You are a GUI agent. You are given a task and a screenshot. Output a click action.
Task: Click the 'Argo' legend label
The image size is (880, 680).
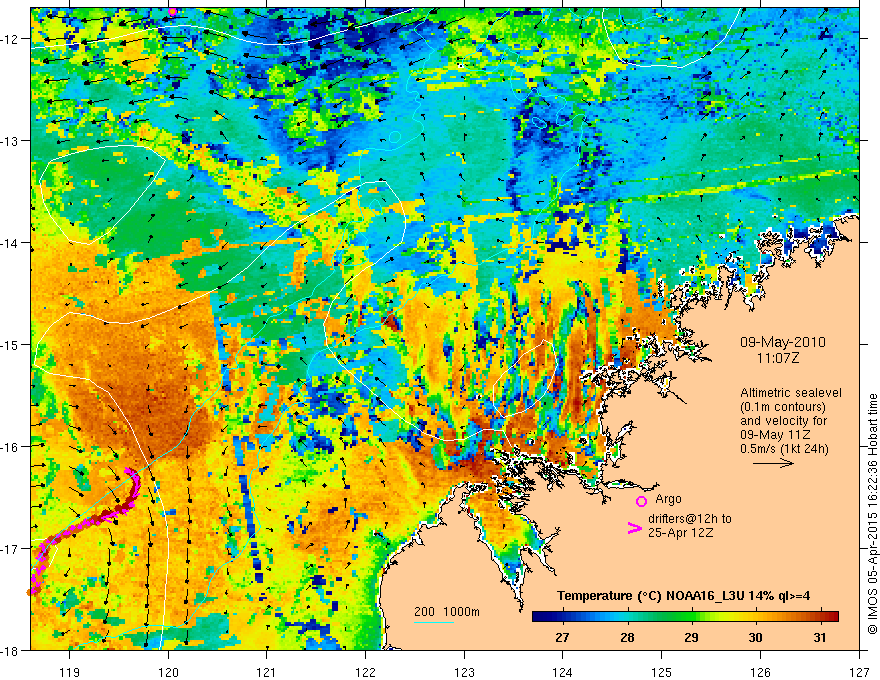click(x=668, y=499)
